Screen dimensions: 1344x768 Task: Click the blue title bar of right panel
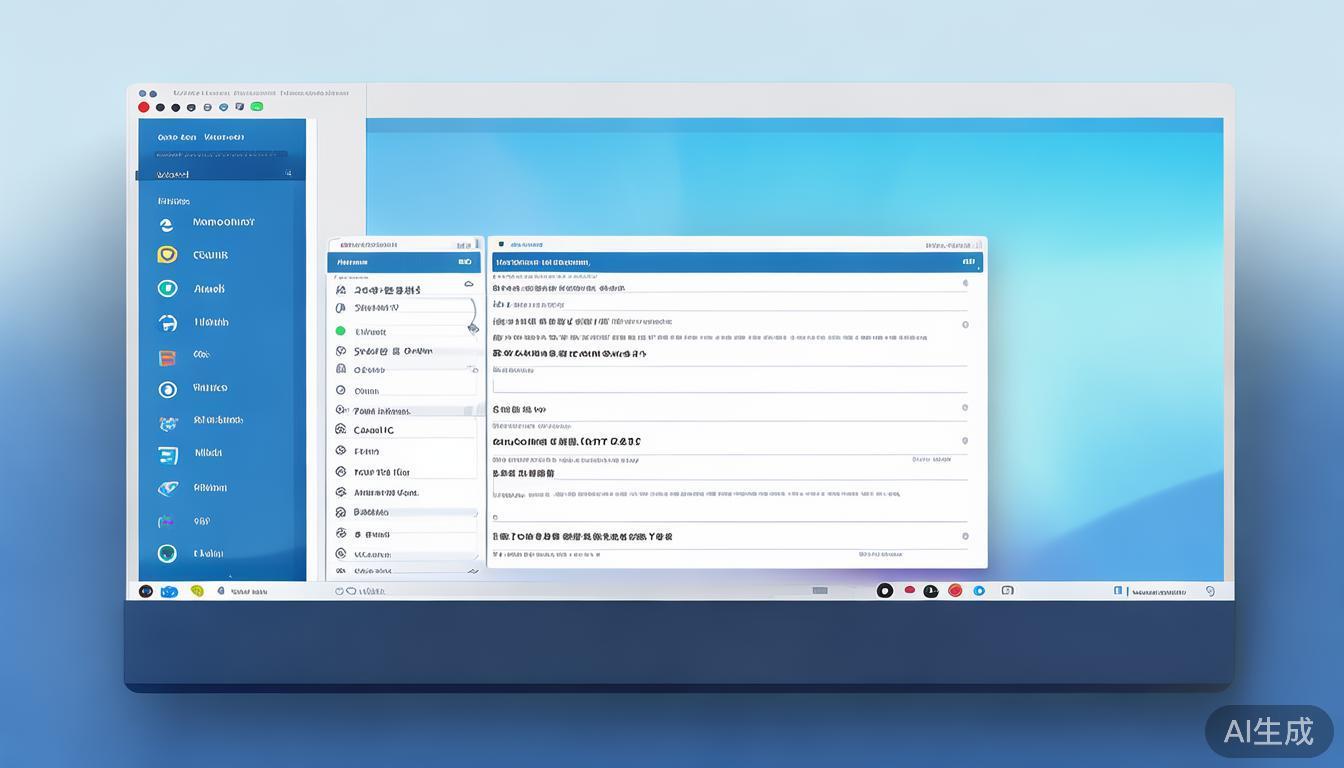(x=735, y=262)
